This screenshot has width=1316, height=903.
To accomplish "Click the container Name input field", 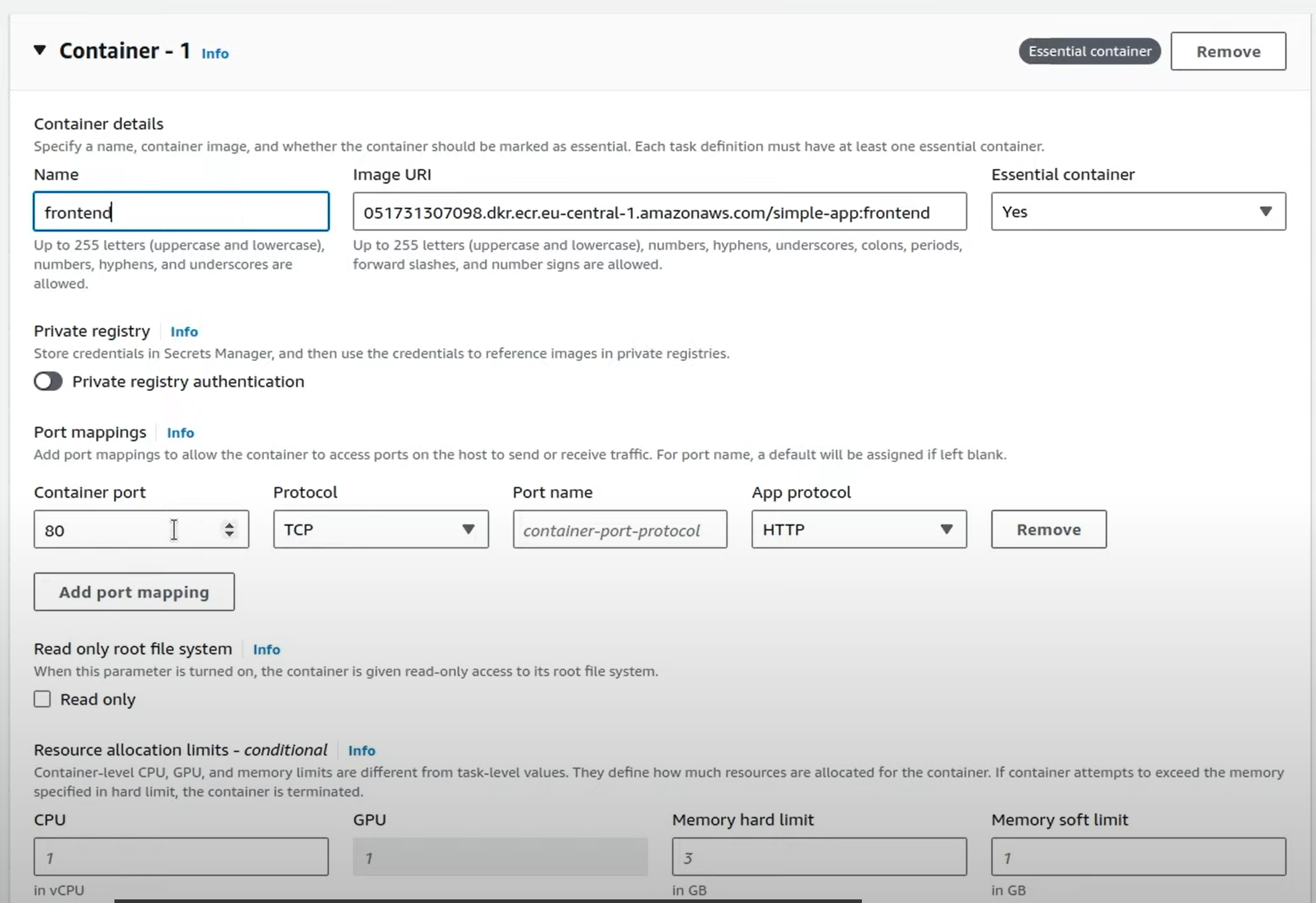I will 181,212.
